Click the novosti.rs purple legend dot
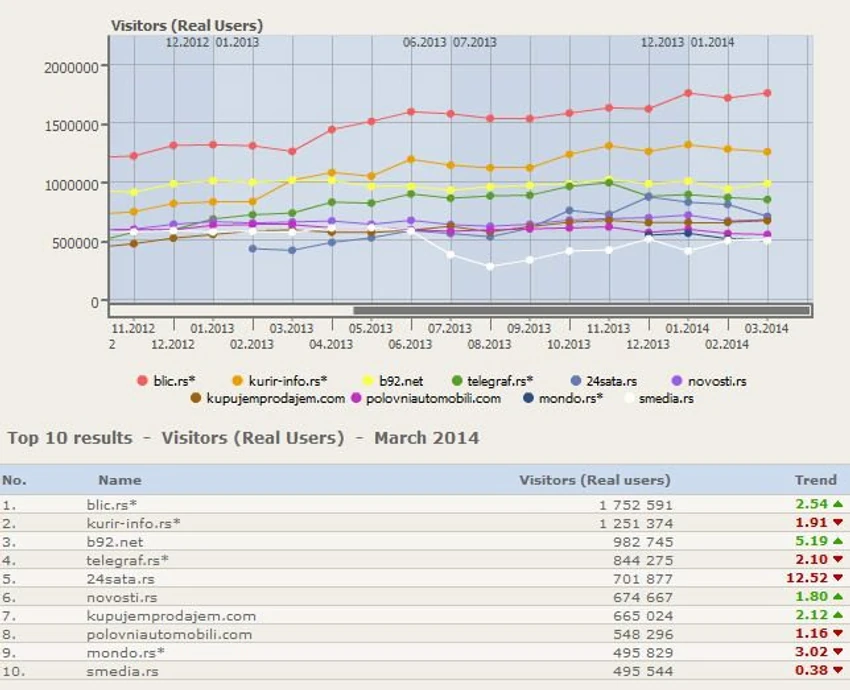The height and width of the screenshot is (690, 850). coord(677,381)
